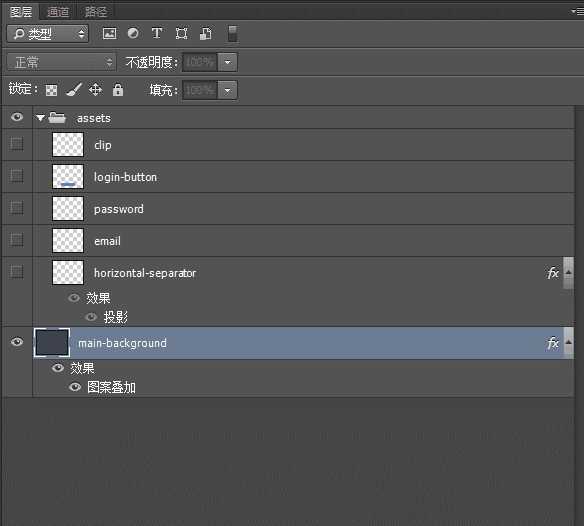Screen dimensions: 584x526
Task: Lock image pixels brush icon
Action: [x=74, y=90]
